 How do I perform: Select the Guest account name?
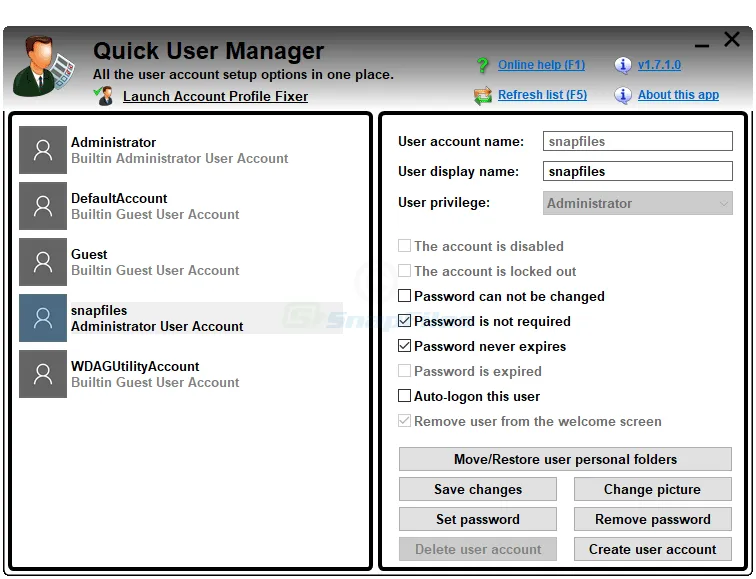coord(89,255)
